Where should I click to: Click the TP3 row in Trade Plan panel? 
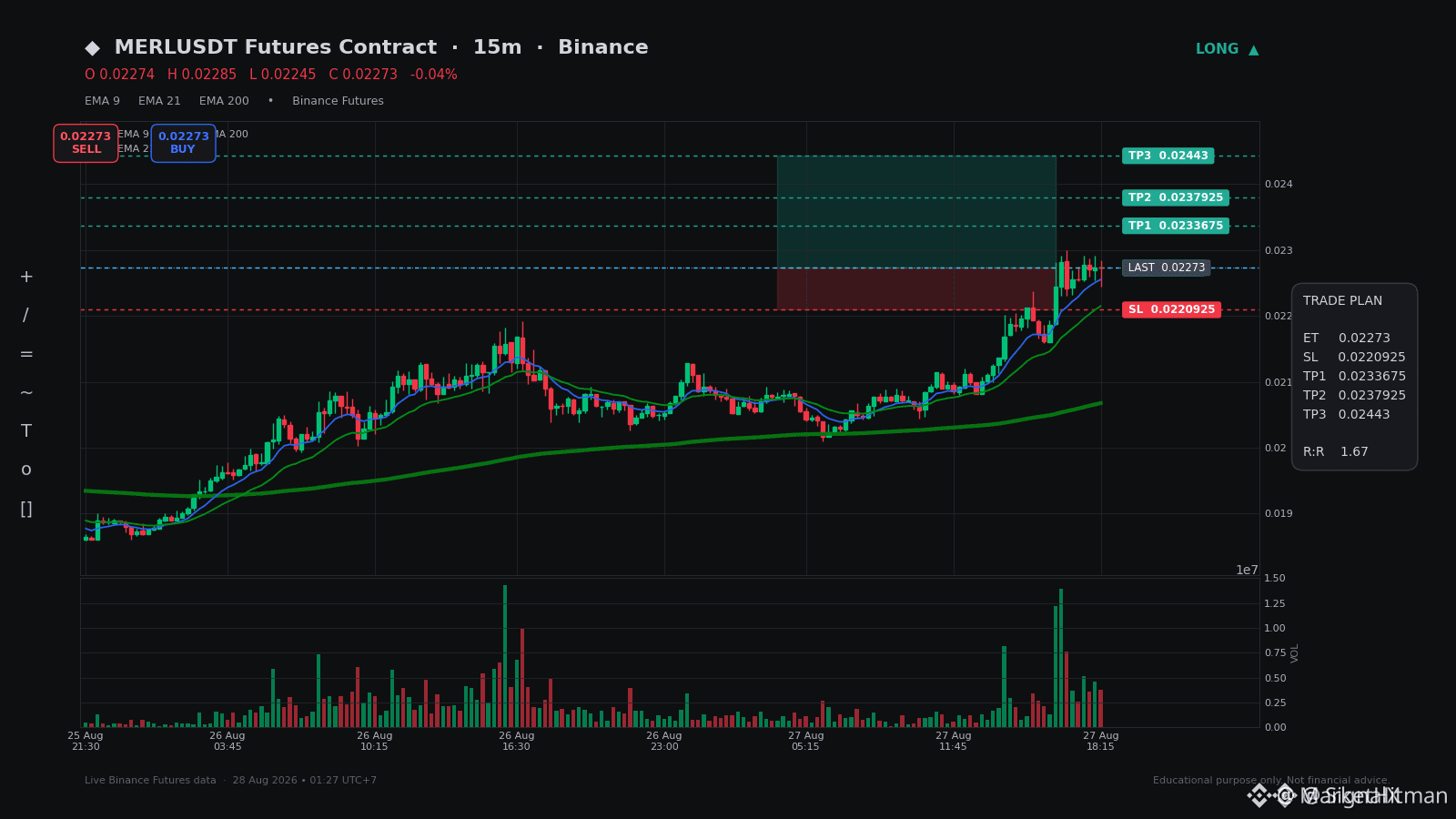tap(1347, 415)
